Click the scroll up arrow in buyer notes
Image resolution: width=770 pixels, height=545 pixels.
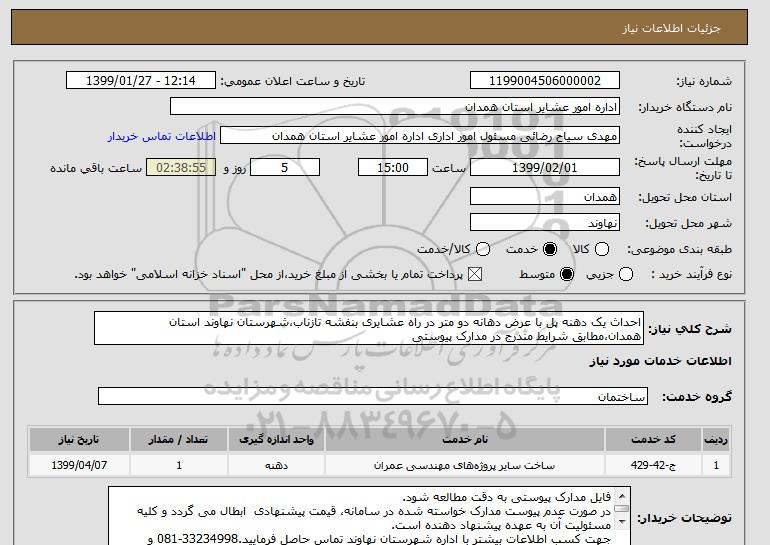(x=622, y=496)
